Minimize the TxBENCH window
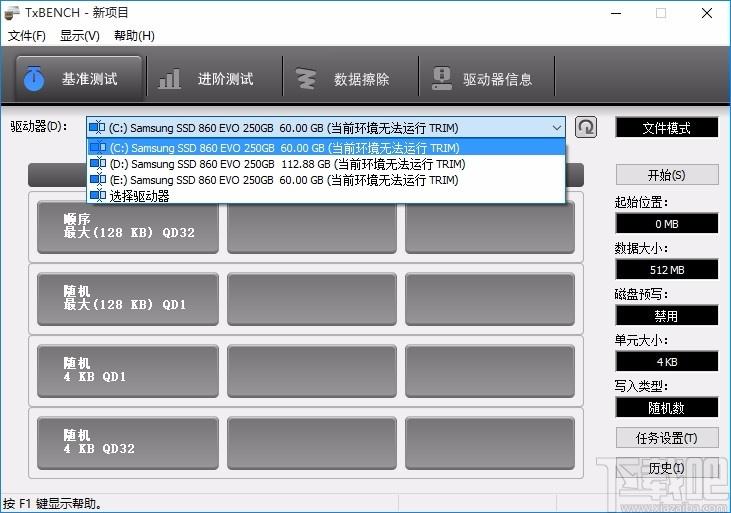The image size is (731, 513). 616,13
